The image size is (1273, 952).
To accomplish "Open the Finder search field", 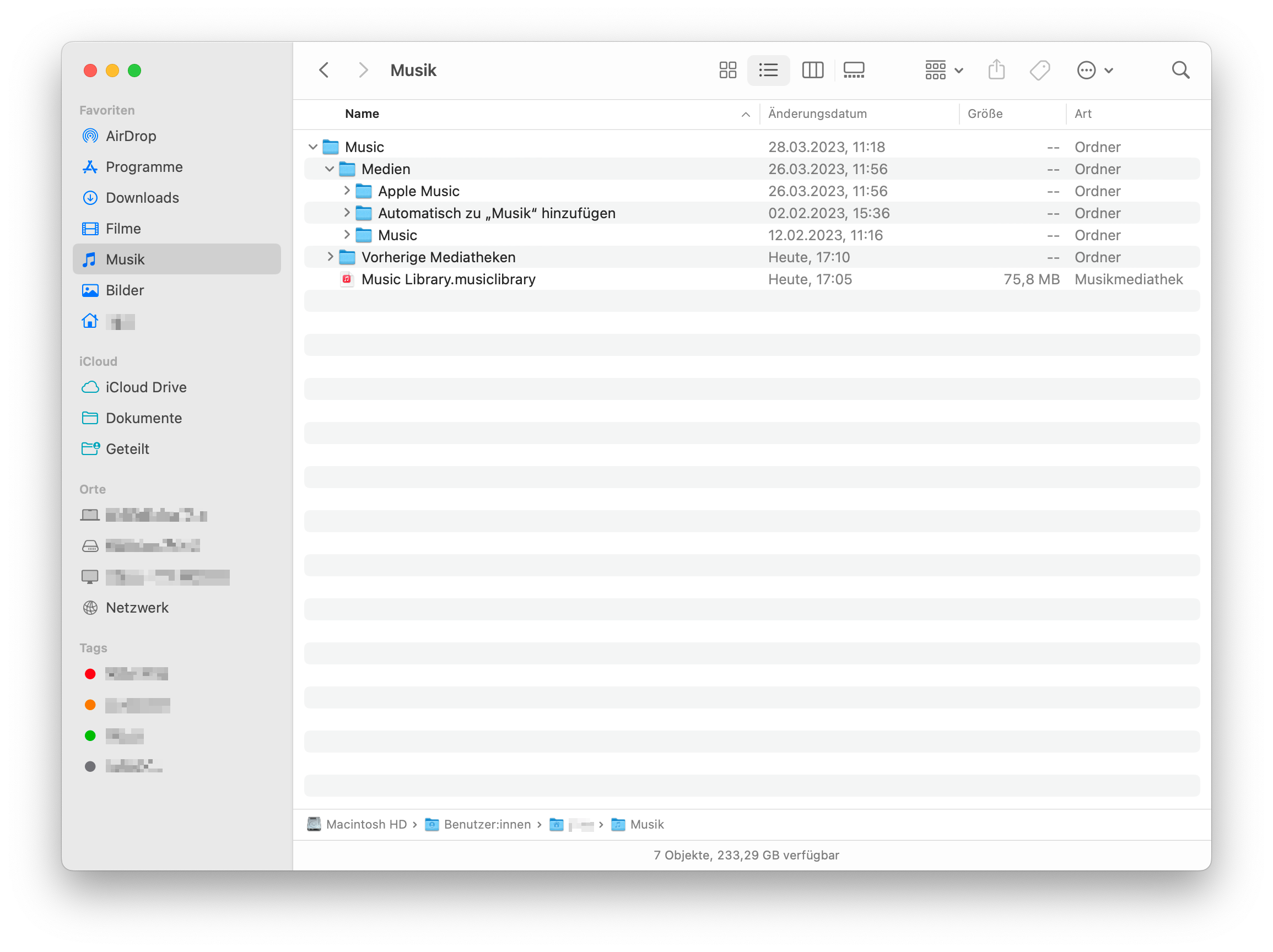I will (1180, 70).
